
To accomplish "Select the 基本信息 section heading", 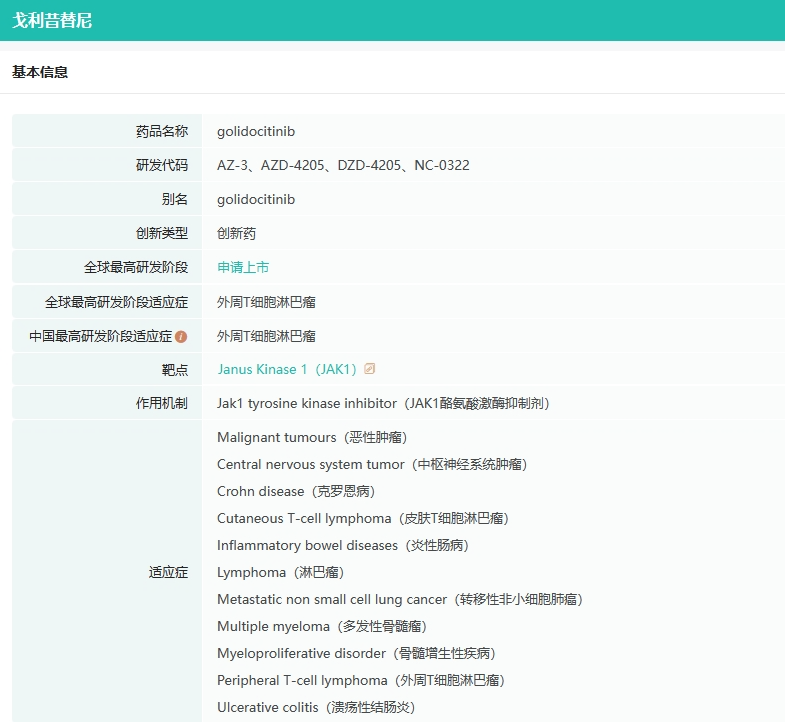I will click(x=40, y=72).
